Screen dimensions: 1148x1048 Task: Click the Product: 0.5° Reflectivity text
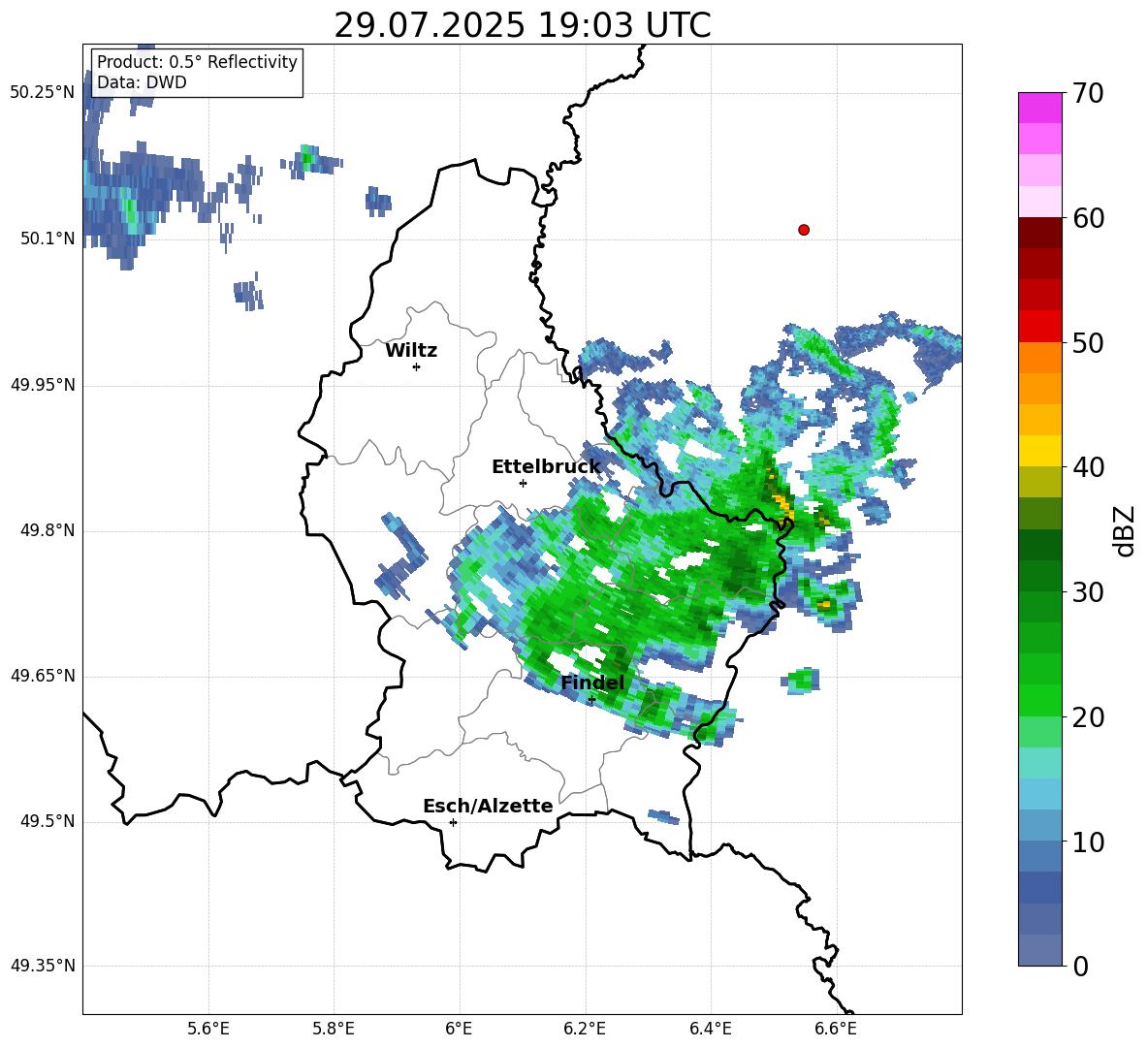(197, 62)
